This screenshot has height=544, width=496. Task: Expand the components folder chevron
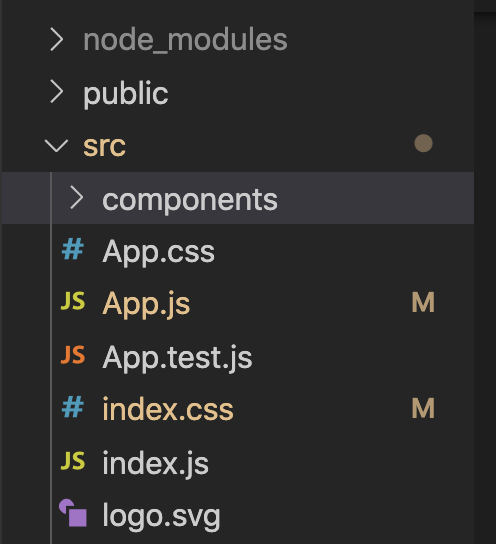(76, 198)
